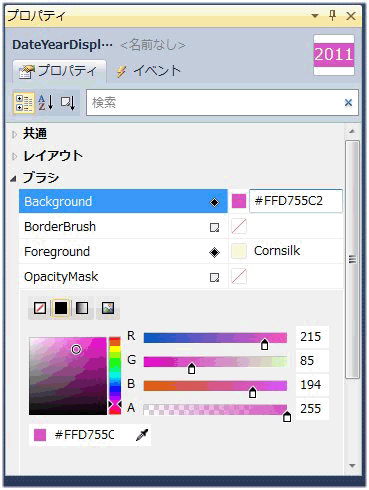This screenshot has width=369, height=490.
Task: Clear the search box with X icon
Action: [348, 103]
